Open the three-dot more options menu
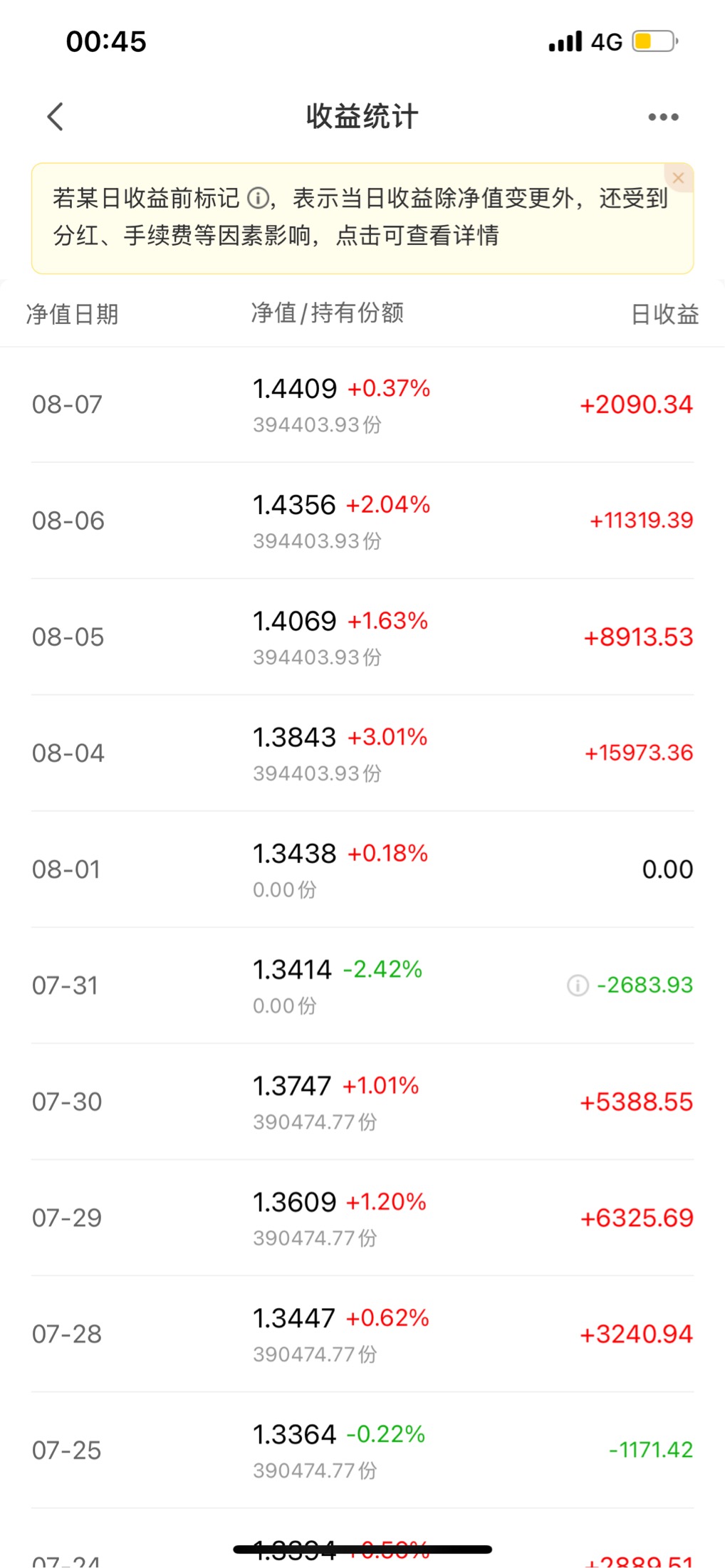 click(x=663, y=117)
